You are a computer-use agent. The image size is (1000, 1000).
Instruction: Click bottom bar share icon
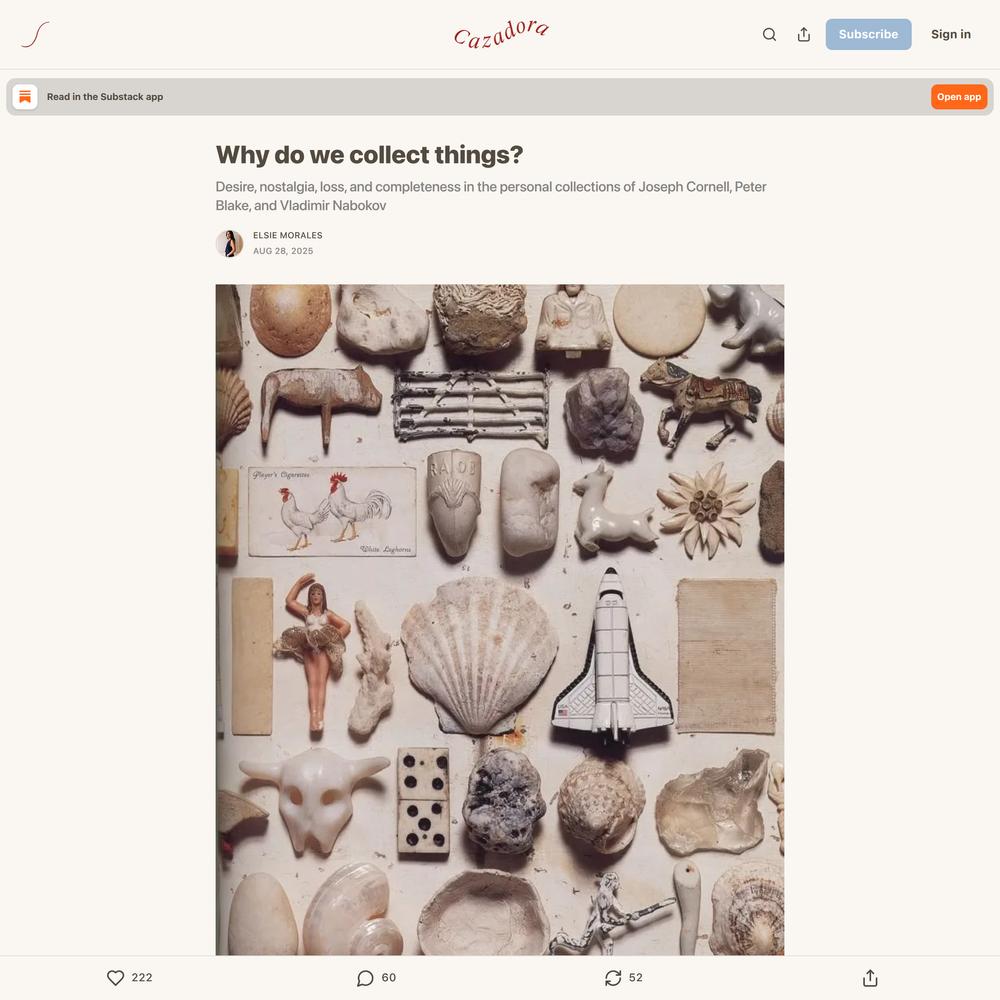(x=870, y=978)
